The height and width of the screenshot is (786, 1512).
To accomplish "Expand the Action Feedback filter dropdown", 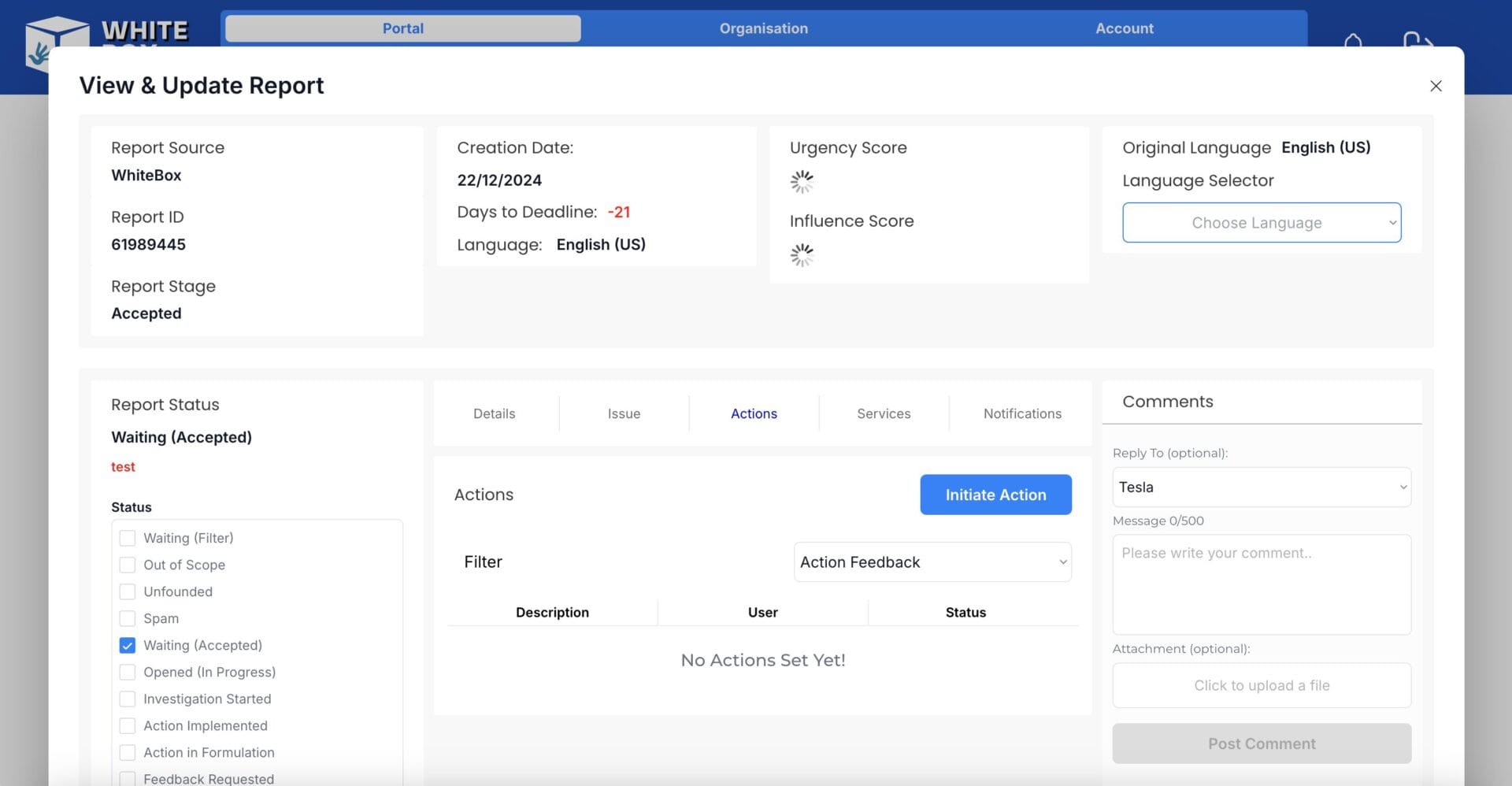I will 932,562.
